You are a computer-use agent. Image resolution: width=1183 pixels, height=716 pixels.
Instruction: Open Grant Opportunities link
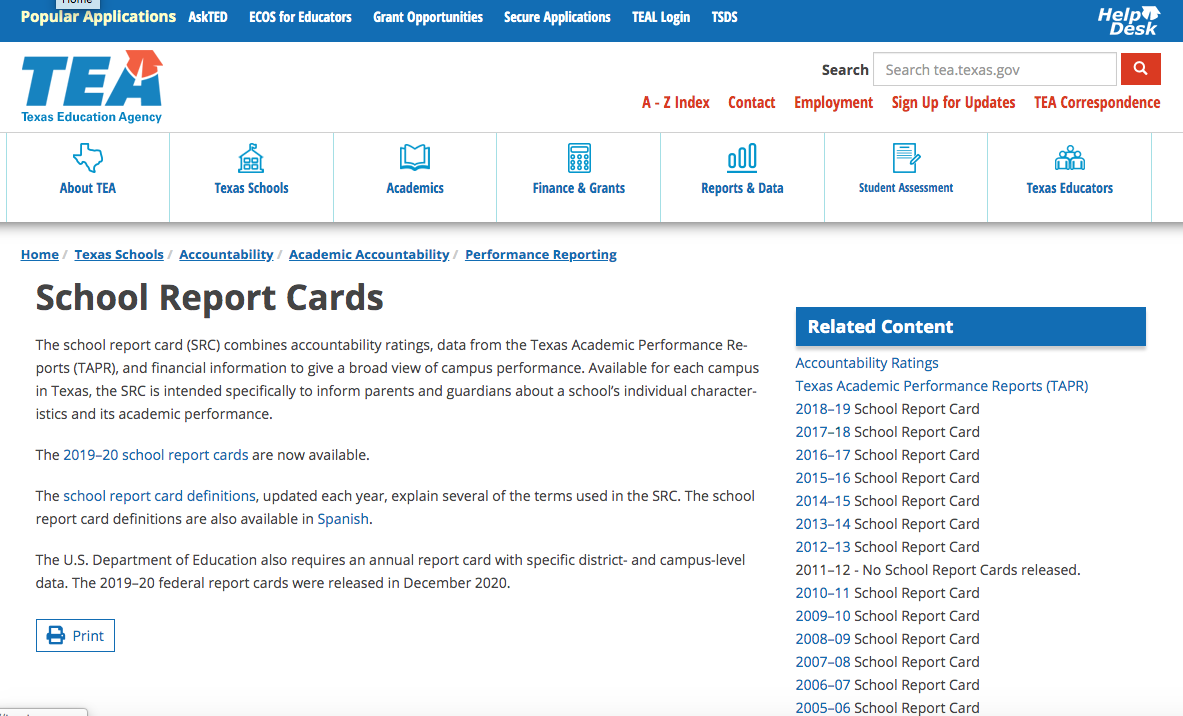428,17
